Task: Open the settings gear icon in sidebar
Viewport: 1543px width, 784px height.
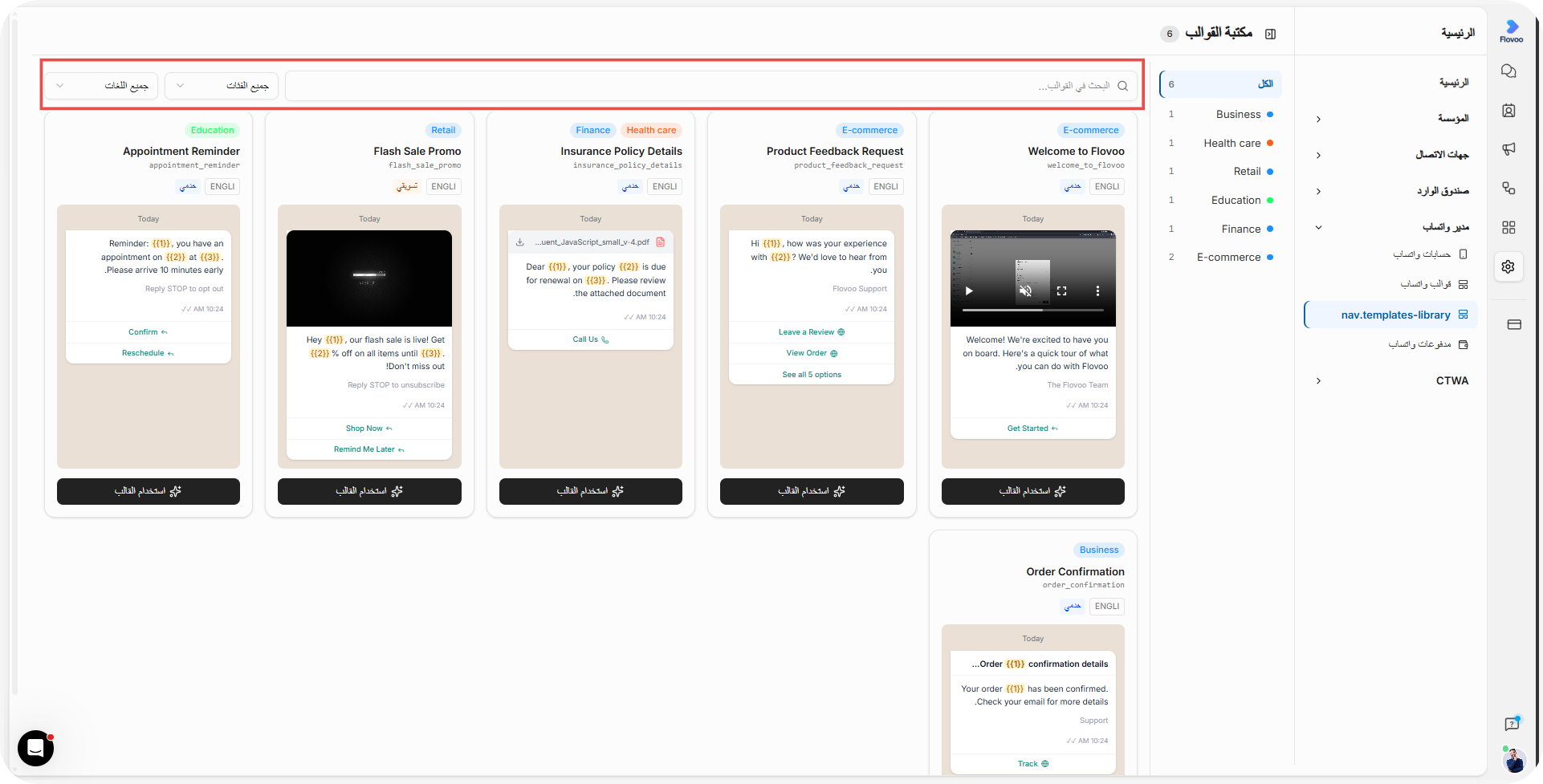Action: (1508, 266)
